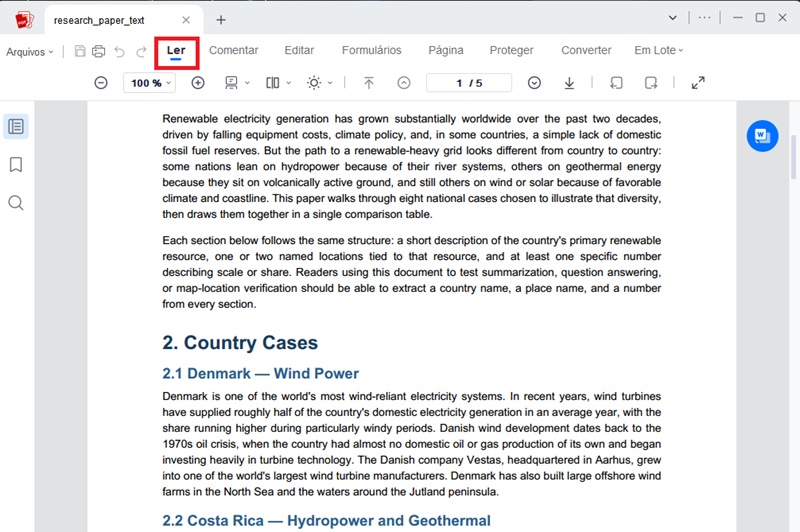Rotate page counterclockwise icon

616,83
